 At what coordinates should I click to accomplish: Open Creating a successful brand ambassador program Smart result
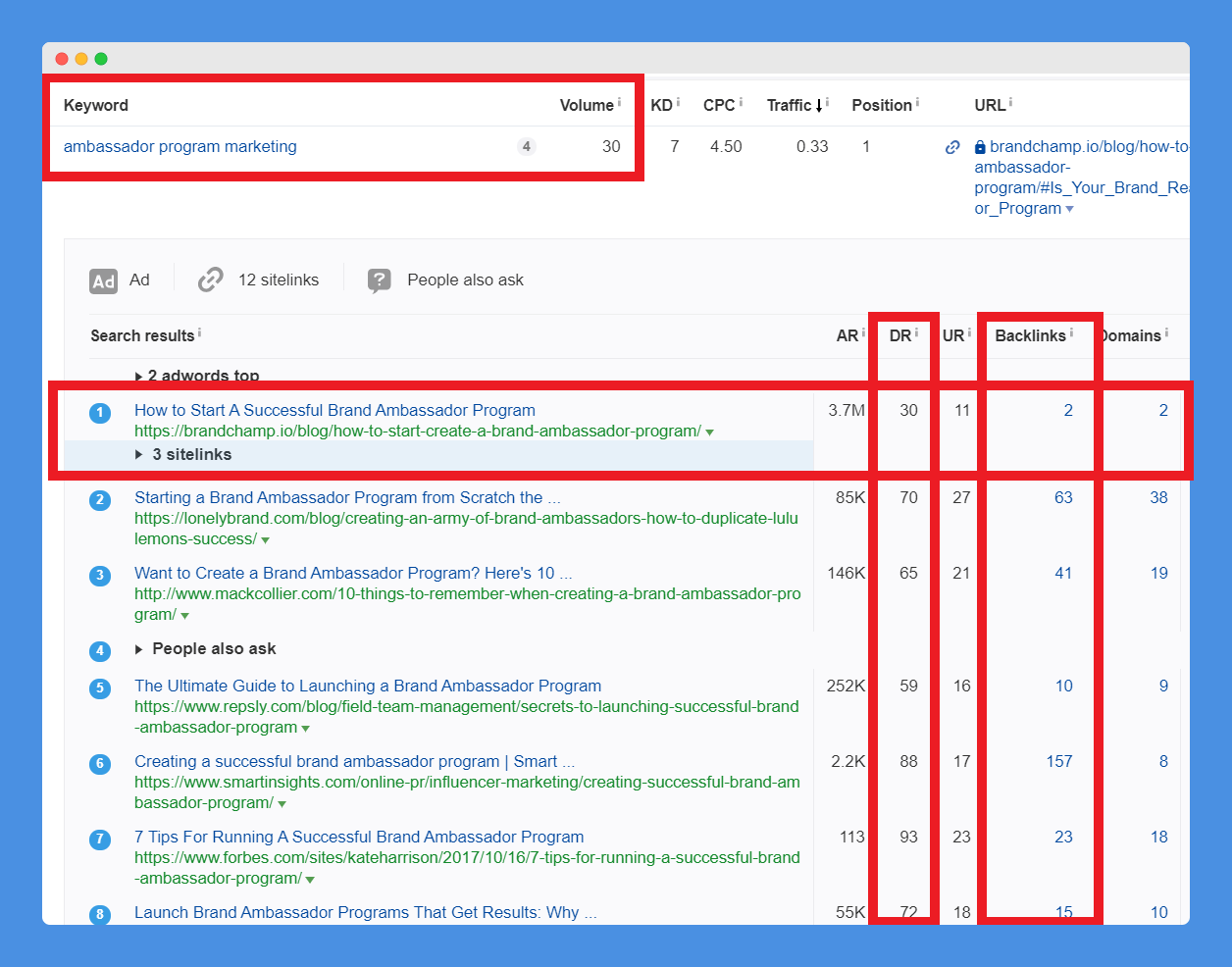pos(354,761)
